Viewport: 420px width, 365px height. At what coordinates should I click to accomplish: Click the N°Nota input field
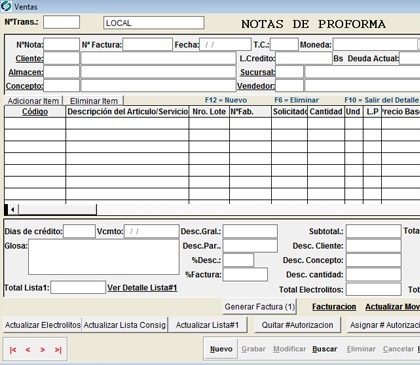(x=62, y=44)
